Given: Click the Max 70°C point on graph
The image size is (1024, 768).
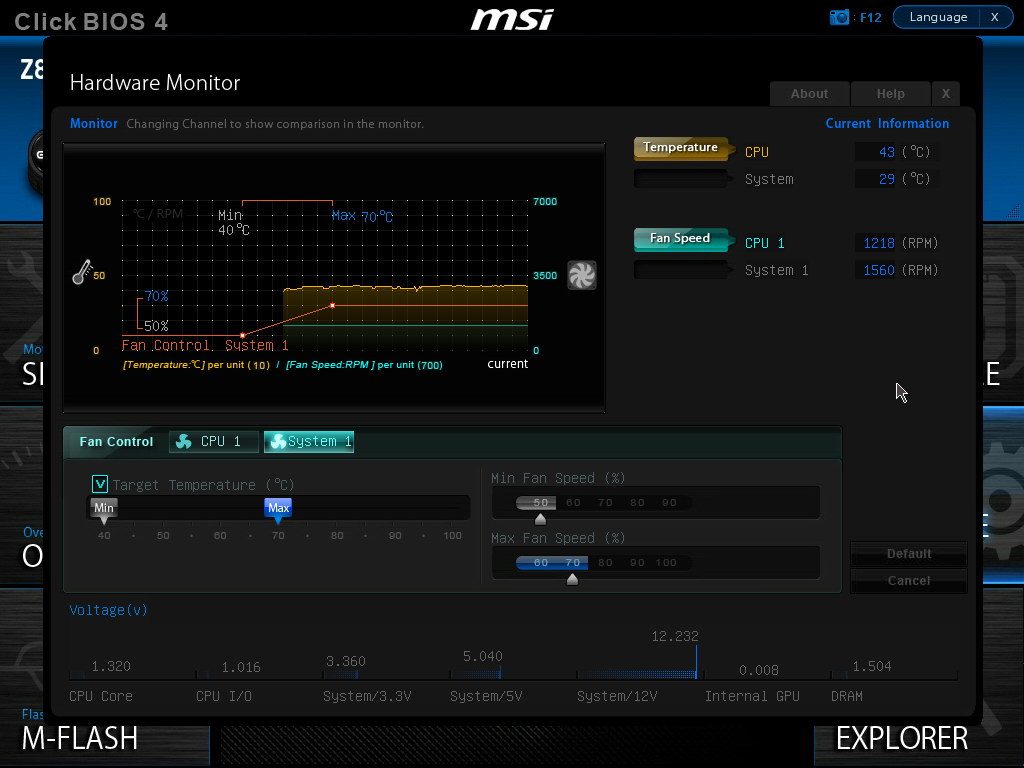Looking at the screenshot, I should (332, 305).
